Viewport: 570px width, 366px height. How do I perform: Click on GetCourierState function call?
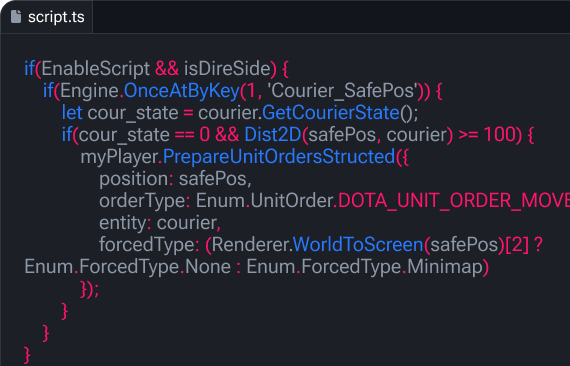[331, 113]
